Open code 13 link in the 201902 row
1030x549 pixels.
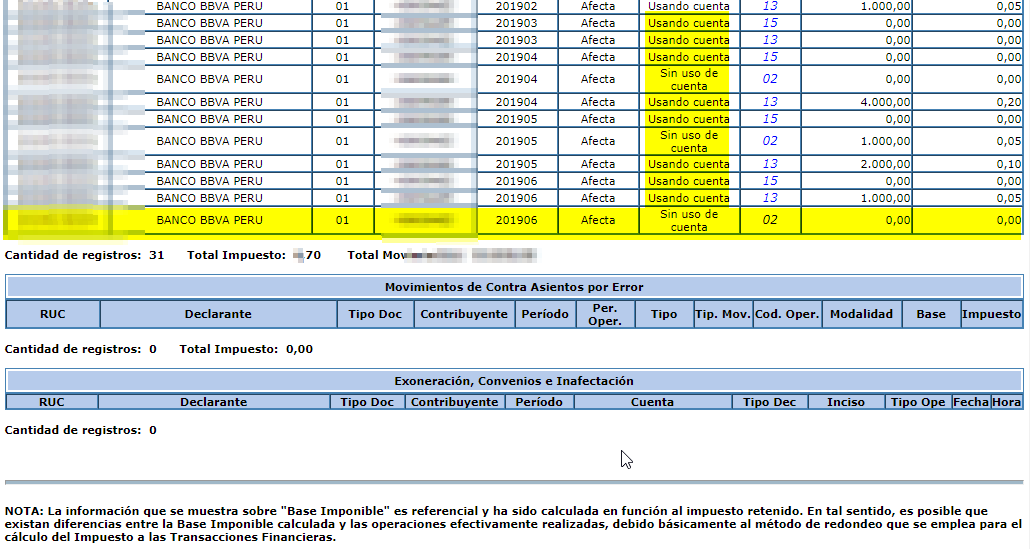769,6
